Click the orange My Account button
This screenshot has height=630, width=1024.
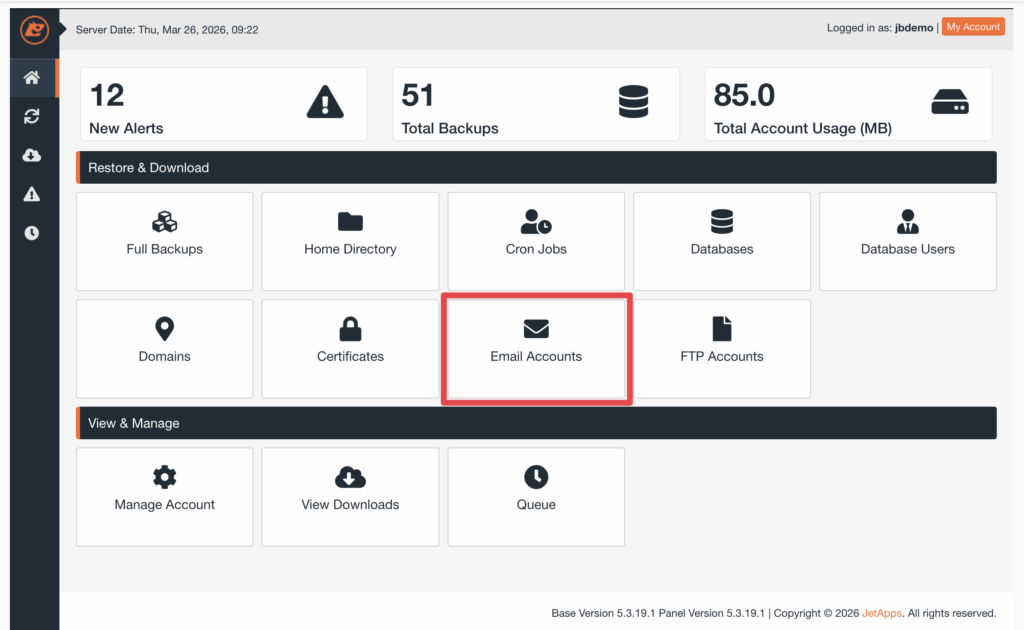coord(972,27)
